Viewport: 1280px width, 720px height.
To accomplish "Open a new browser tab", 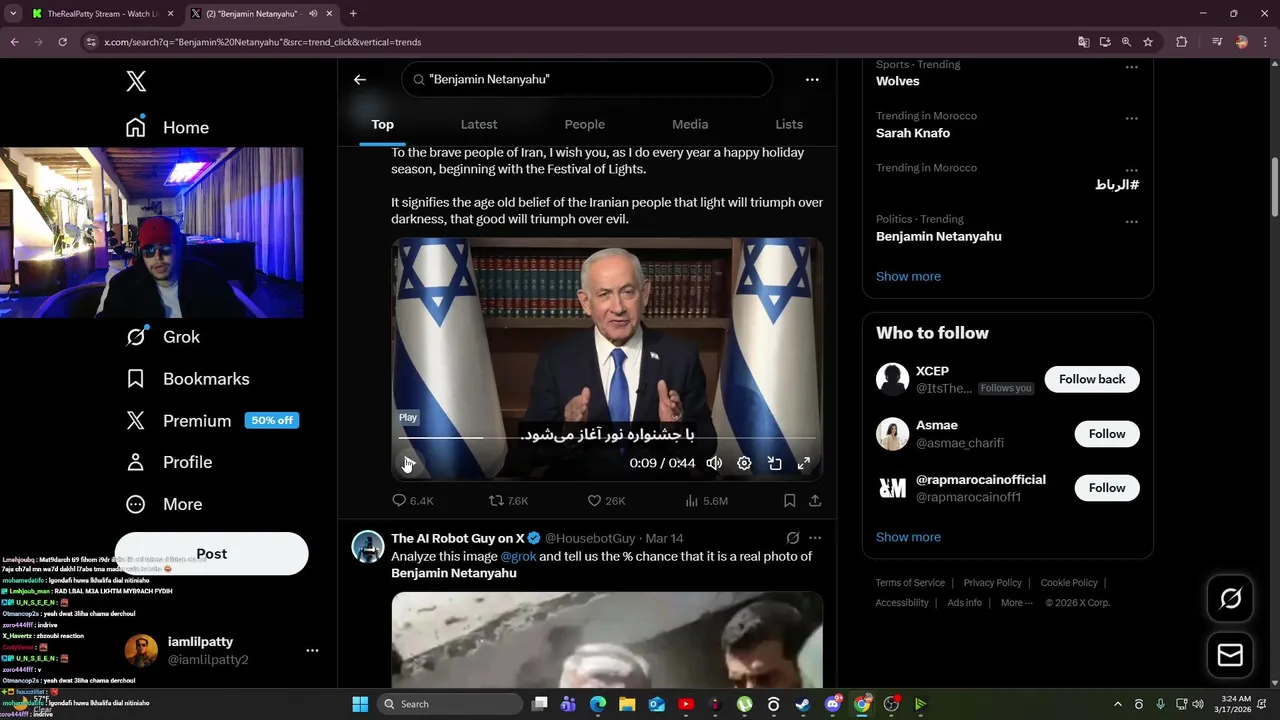I will coord(353,14).
